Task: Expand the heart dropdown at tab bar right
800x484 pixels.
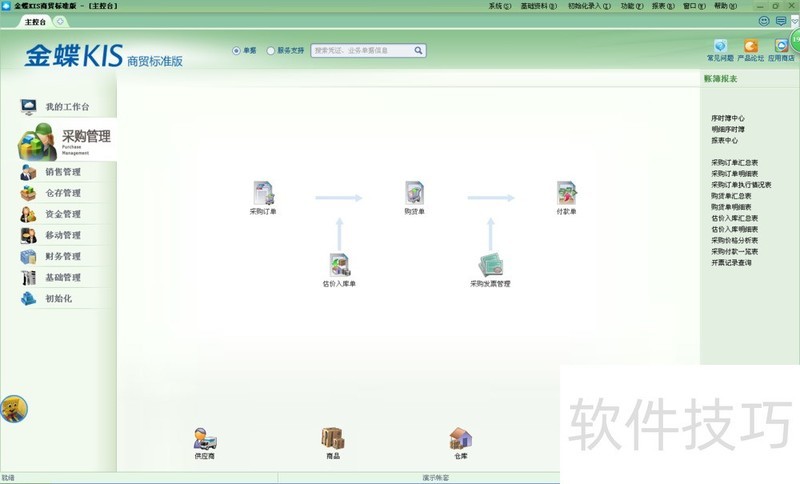Action: point(795,21)
